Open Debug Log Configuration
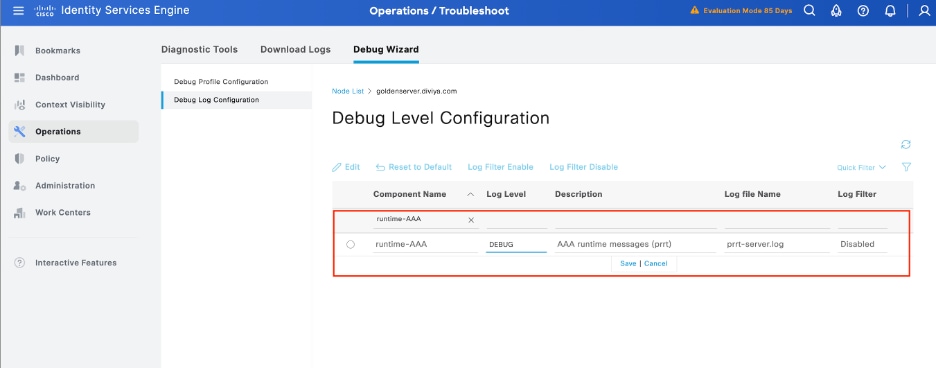 216,100
